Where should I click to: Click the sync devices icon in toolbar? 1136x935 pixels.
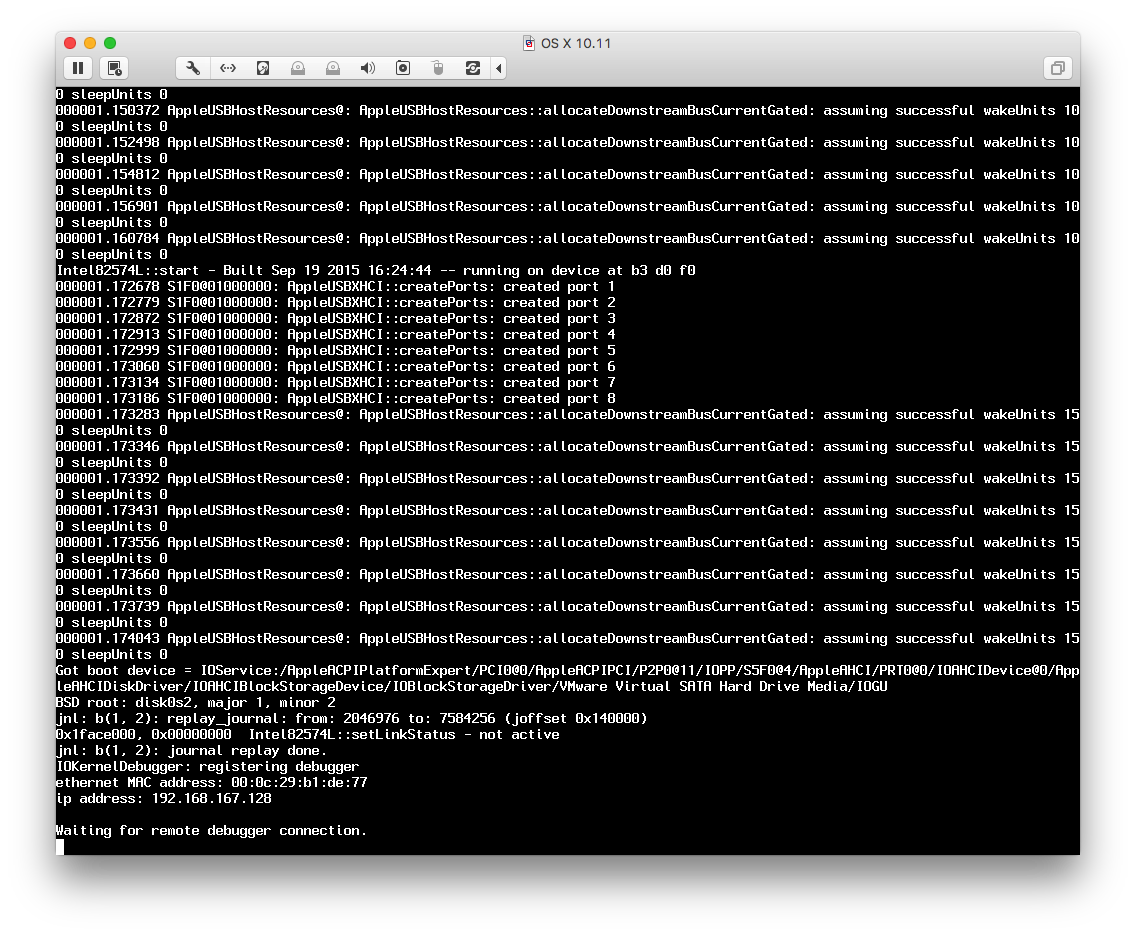(x=472, y=68)
